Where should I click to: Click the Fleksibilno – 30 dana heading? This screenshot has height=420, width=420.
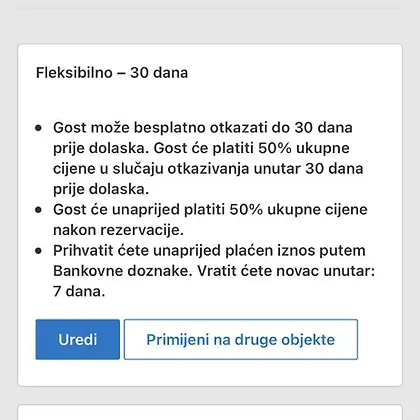112,73
